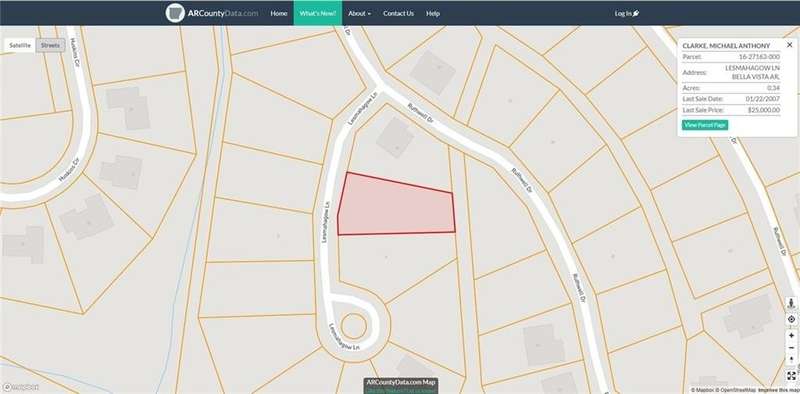The width and height of the screenshot is (800, 394).
Task: Open the Help page
Action: point(433,13)
